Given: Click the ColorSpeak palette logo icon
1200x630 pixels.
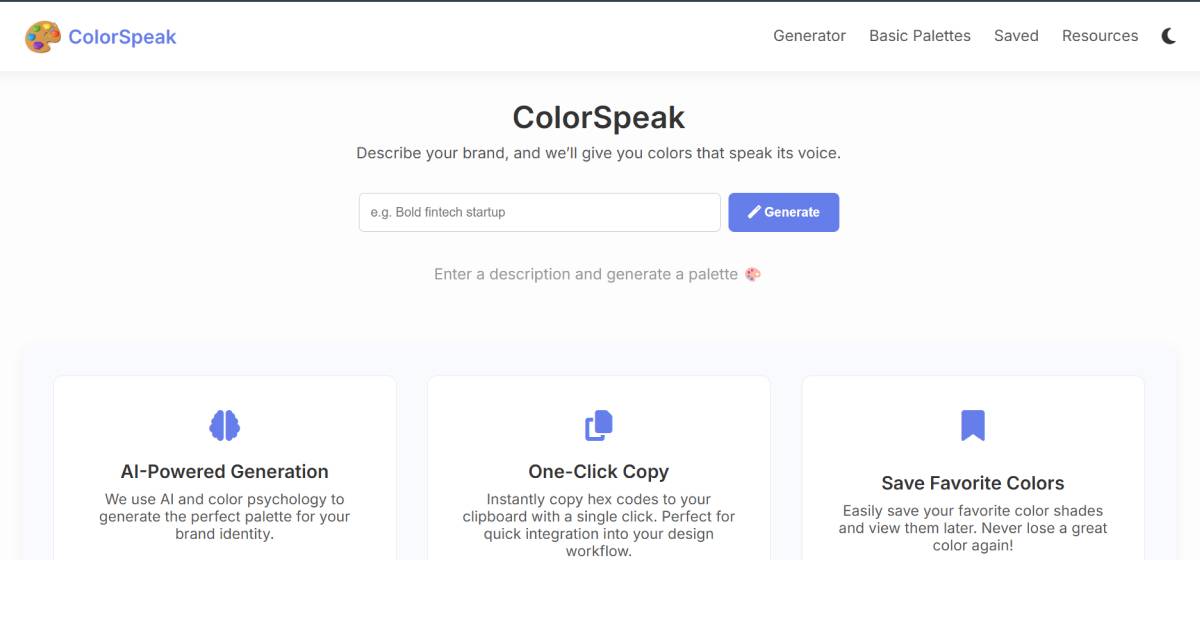Looking at the screenshot, I should [x=43, y=37].
